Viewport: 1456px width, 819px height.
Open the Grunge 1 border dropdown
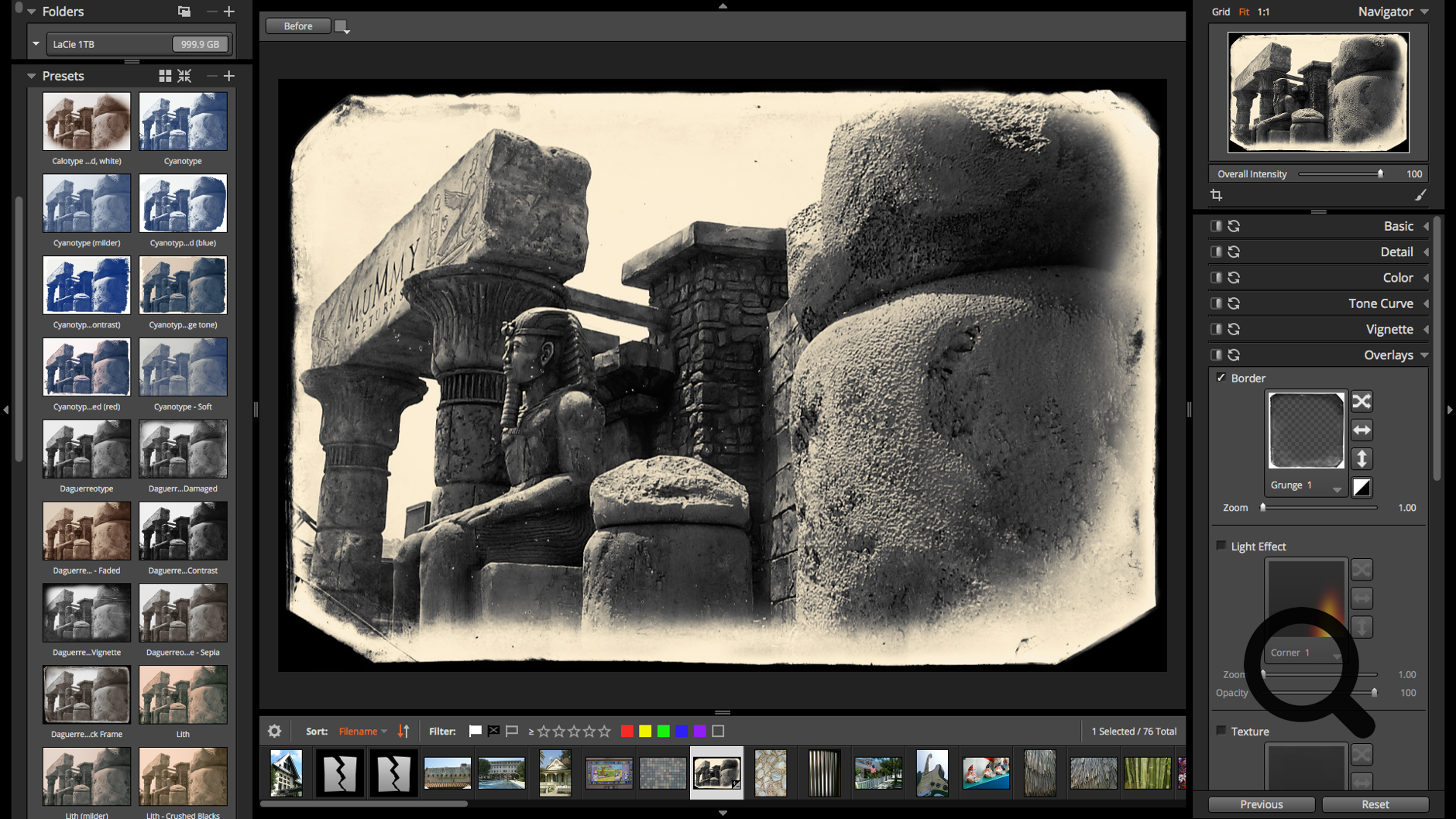tap(1307, 485)
